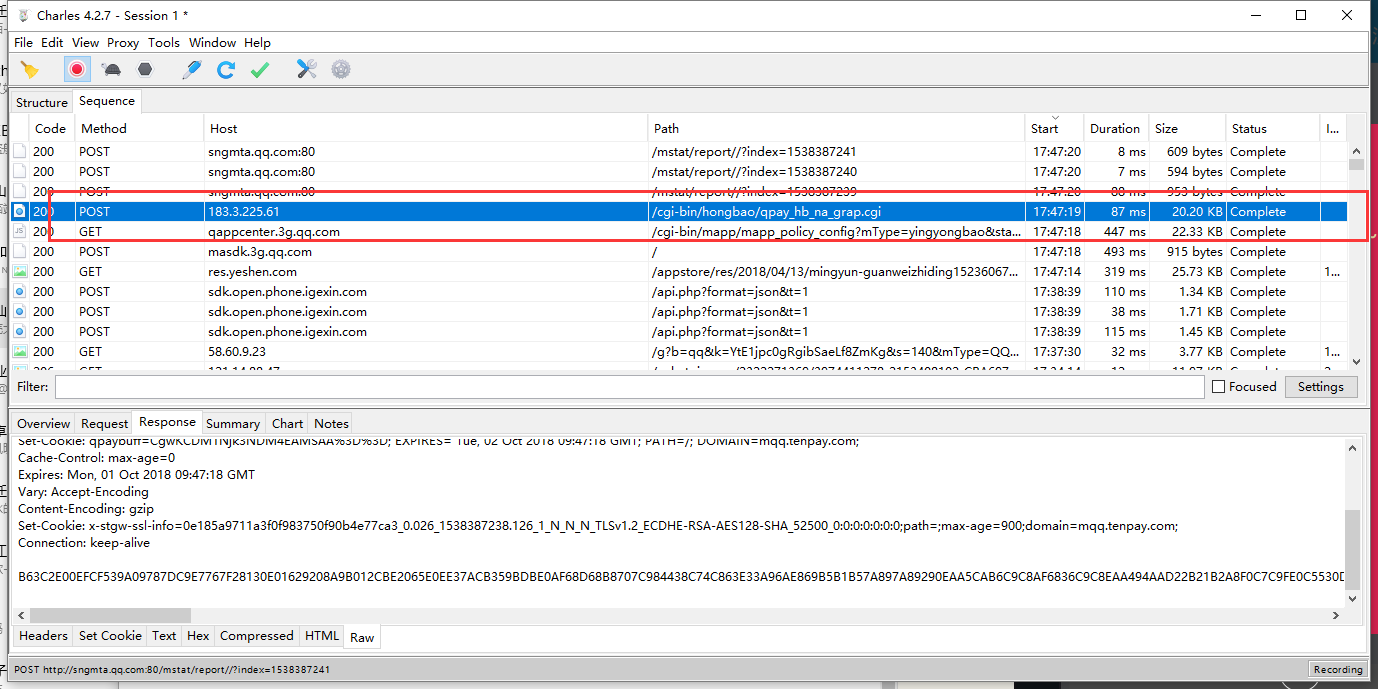
Task: Click the blue icon on the 183.3.225.61 row
Action: click(x=20, y=212)
